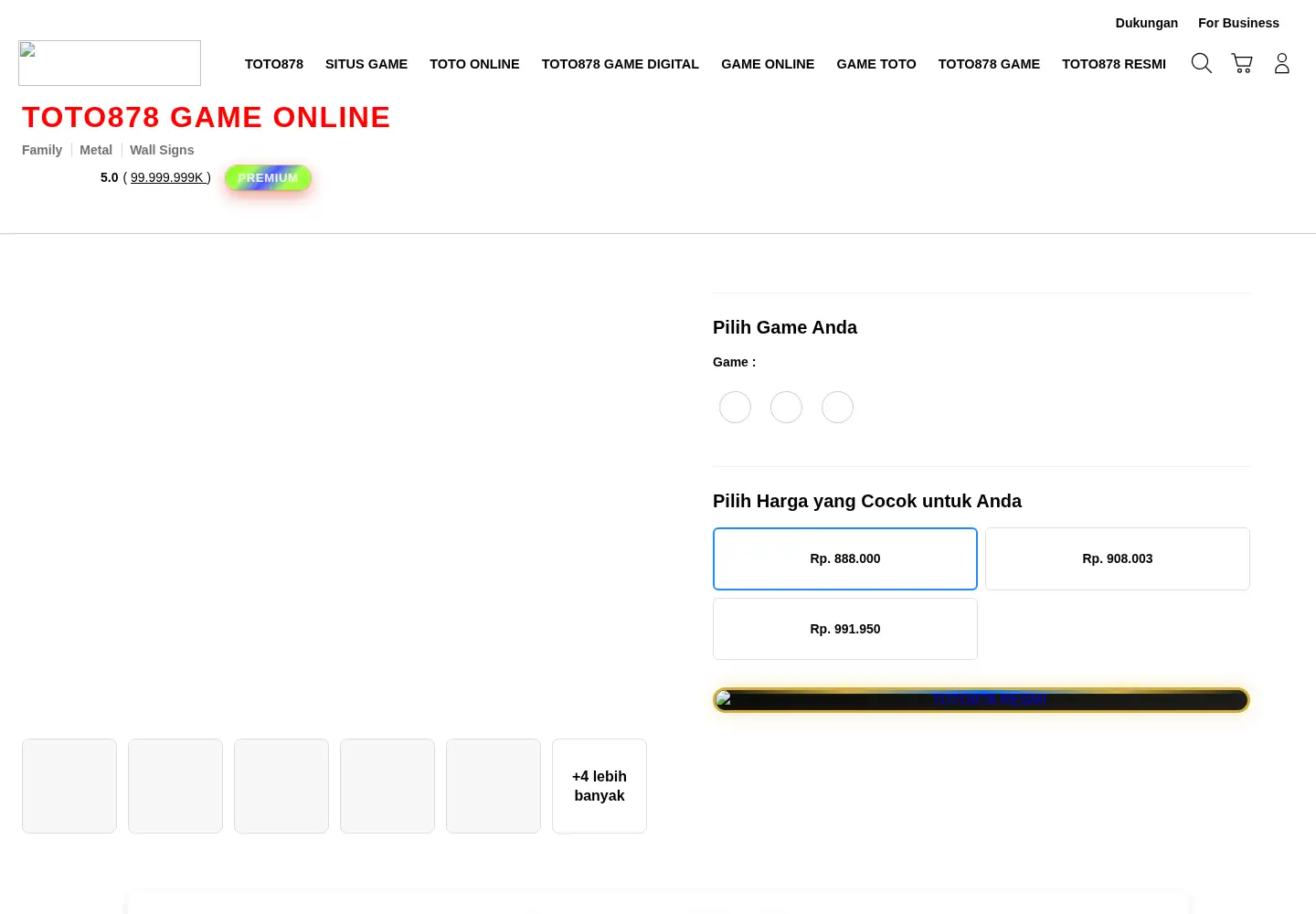Click the site logo image

pyautogui.click(x=110, y=63)
